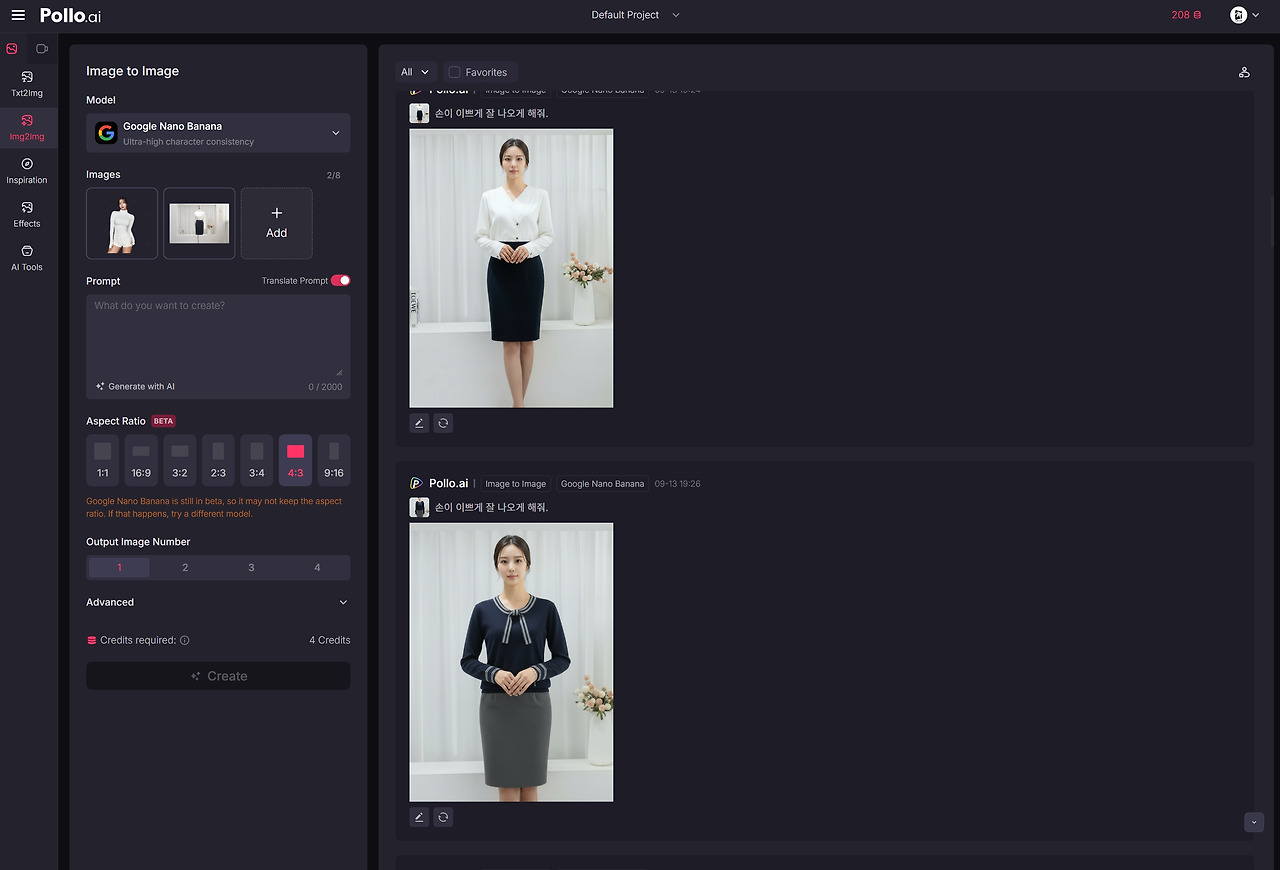Click the Pollo.ai logo in the header
The width and height of the screenshot is (1280, 870).
(x=70, y=15)
